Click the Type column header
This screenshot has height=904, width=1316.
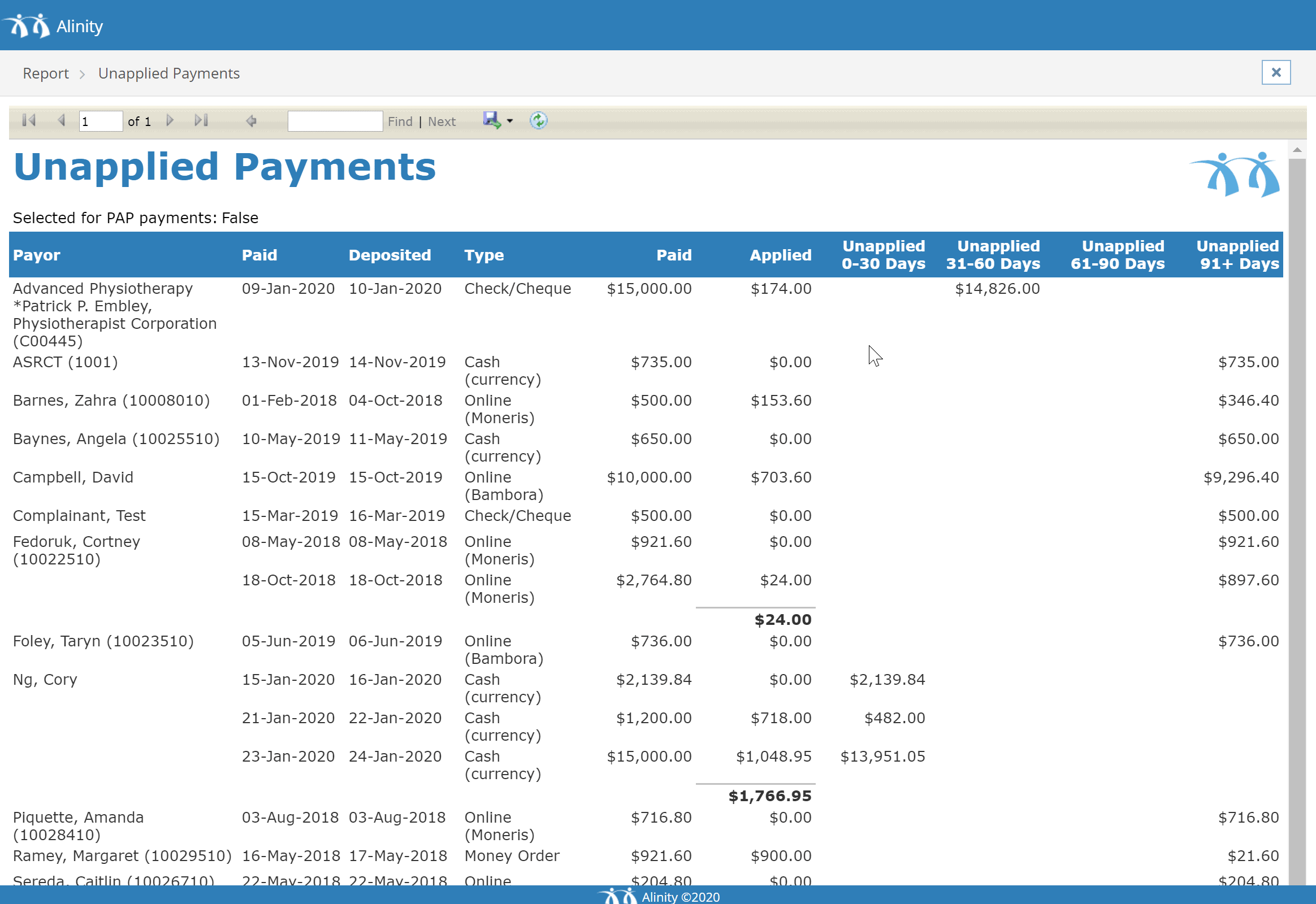(x=484, y=255)
